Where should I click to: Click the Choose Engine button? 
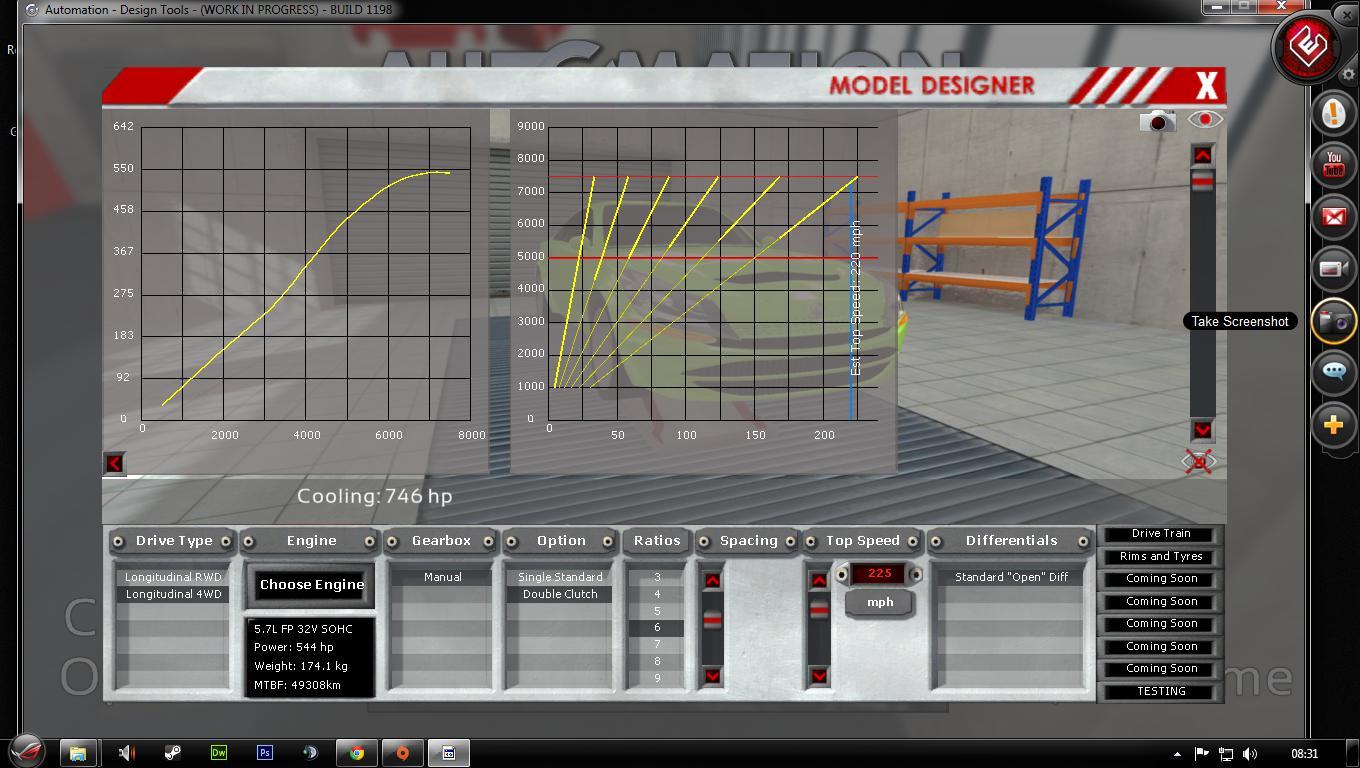pyautogui.click(x=312, y=585)
